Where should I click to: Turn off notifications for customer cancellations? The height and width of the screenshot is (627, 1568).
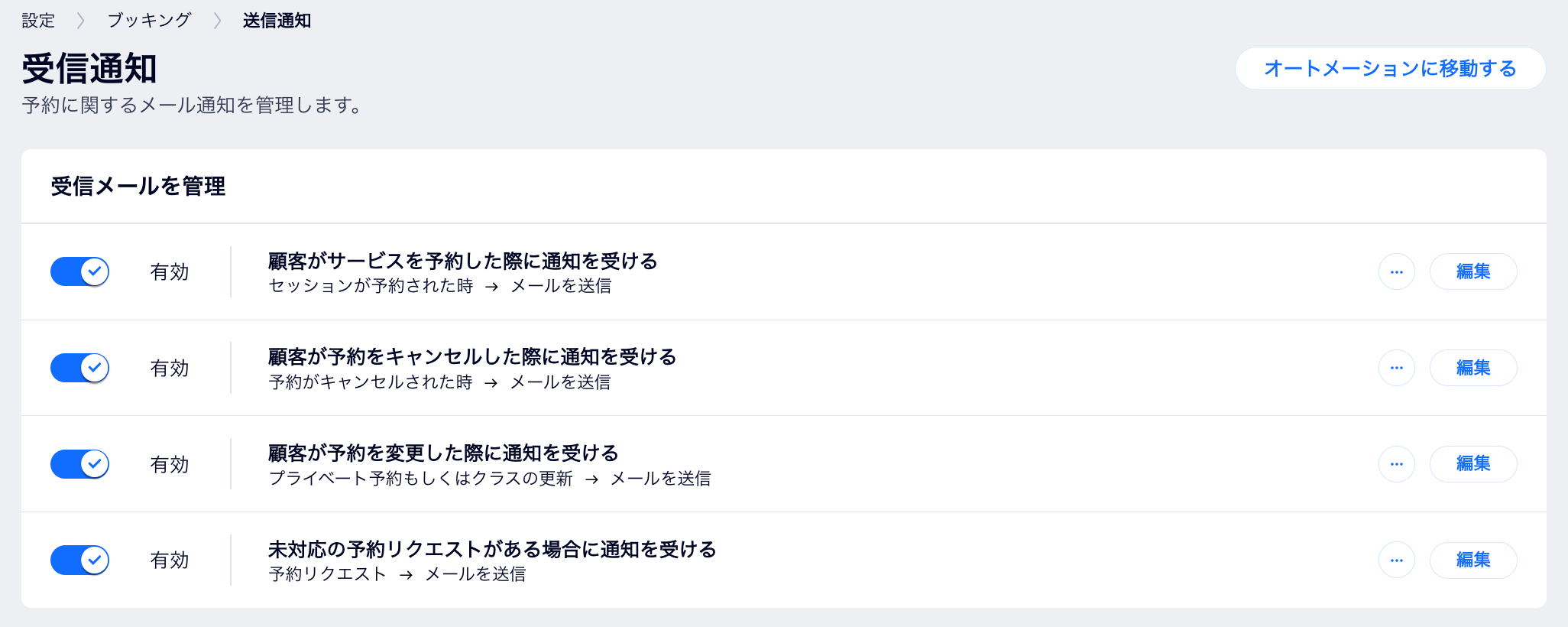pyautogui.click(x=79, y=368)
